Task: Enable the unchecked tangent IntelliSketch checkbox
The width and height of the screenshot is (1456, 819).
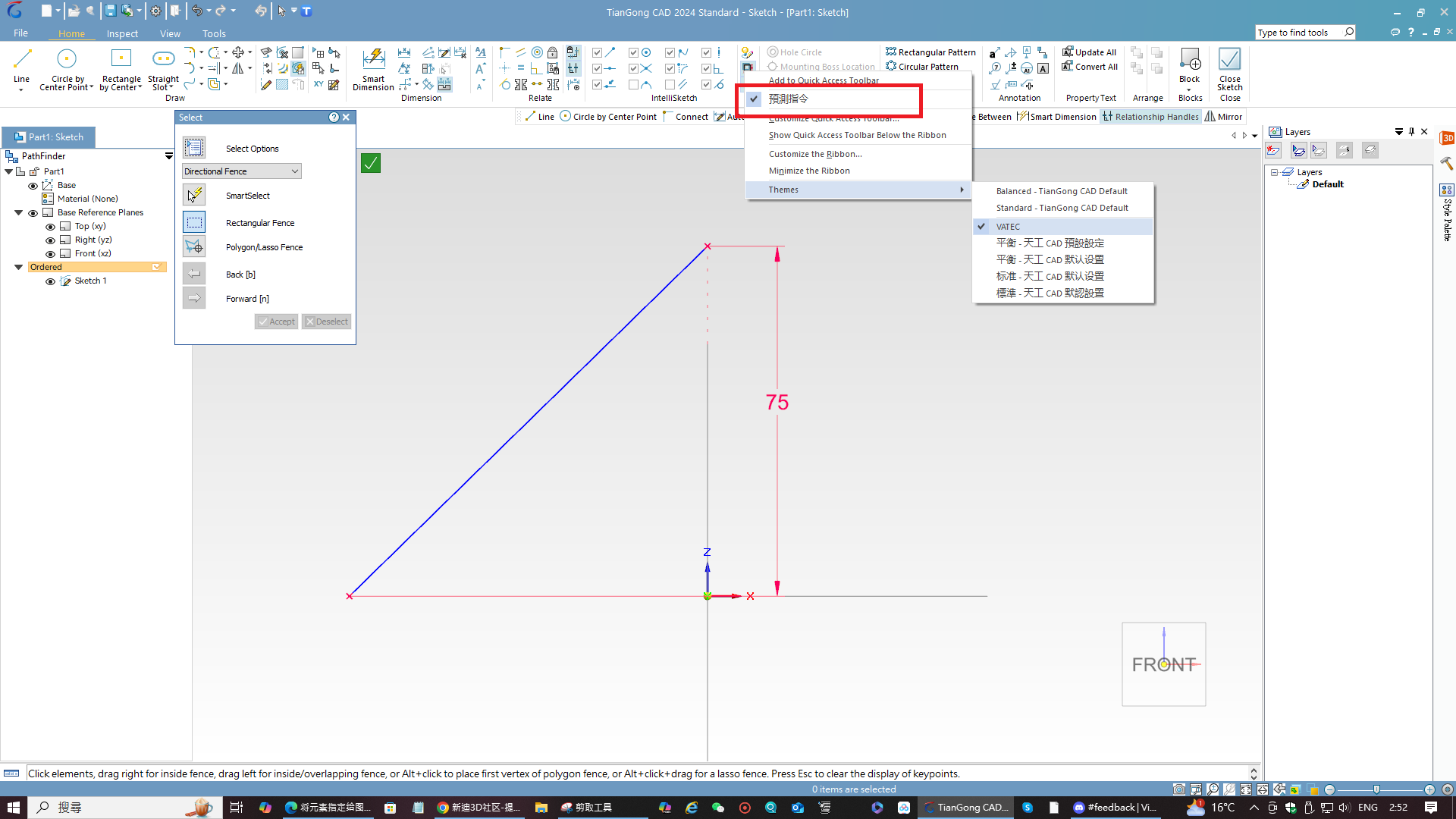Action: point(633,84)
